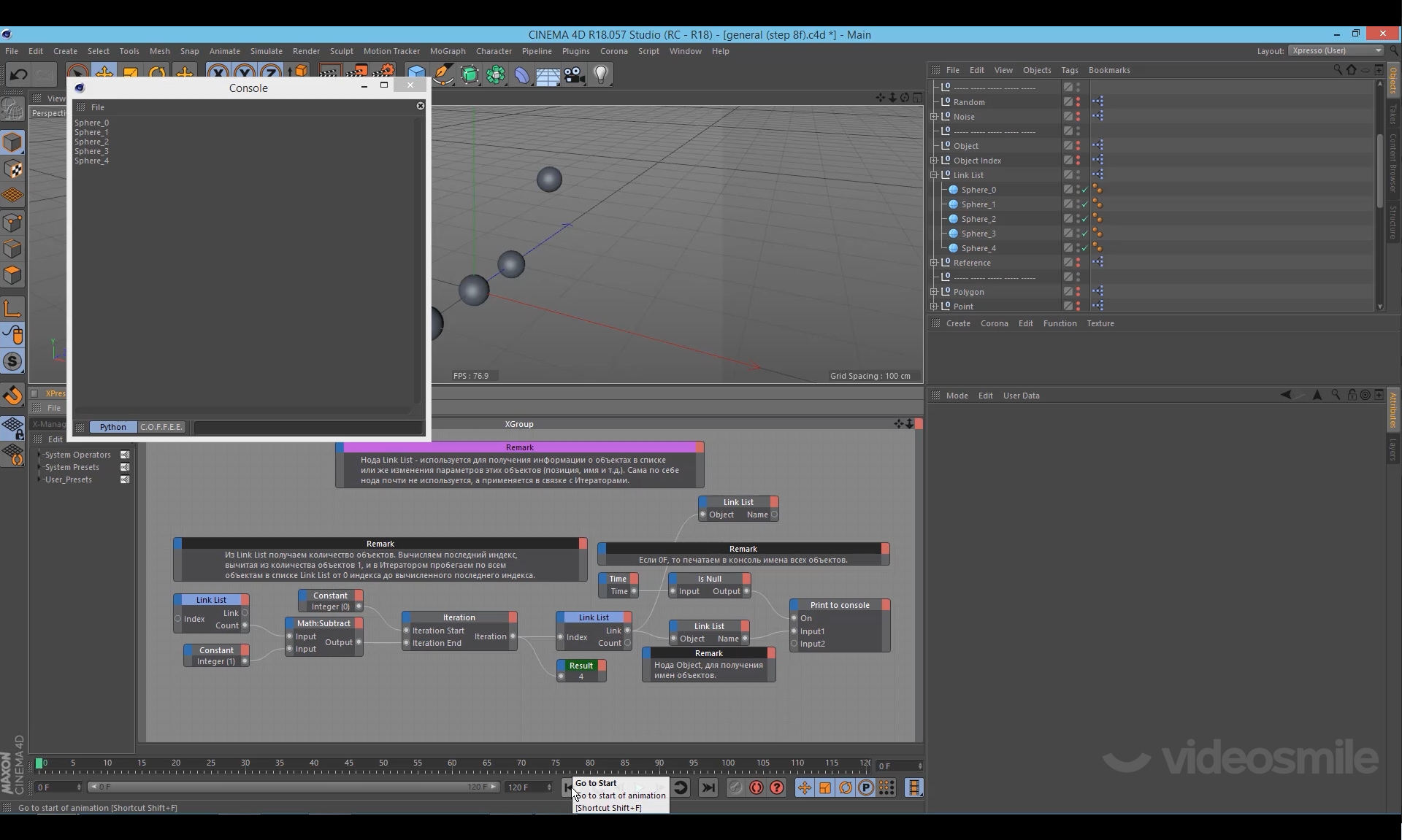Open User Data menu in Attributes
1402x840 pixels.
click(1021, 396)
